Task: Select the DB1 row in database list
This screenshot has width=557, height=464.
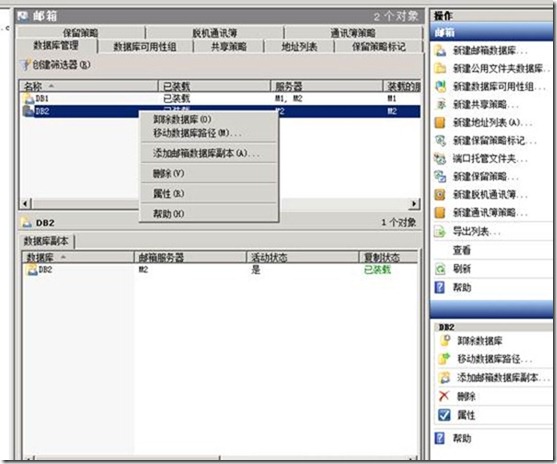Action: click(x=220, y=98)
